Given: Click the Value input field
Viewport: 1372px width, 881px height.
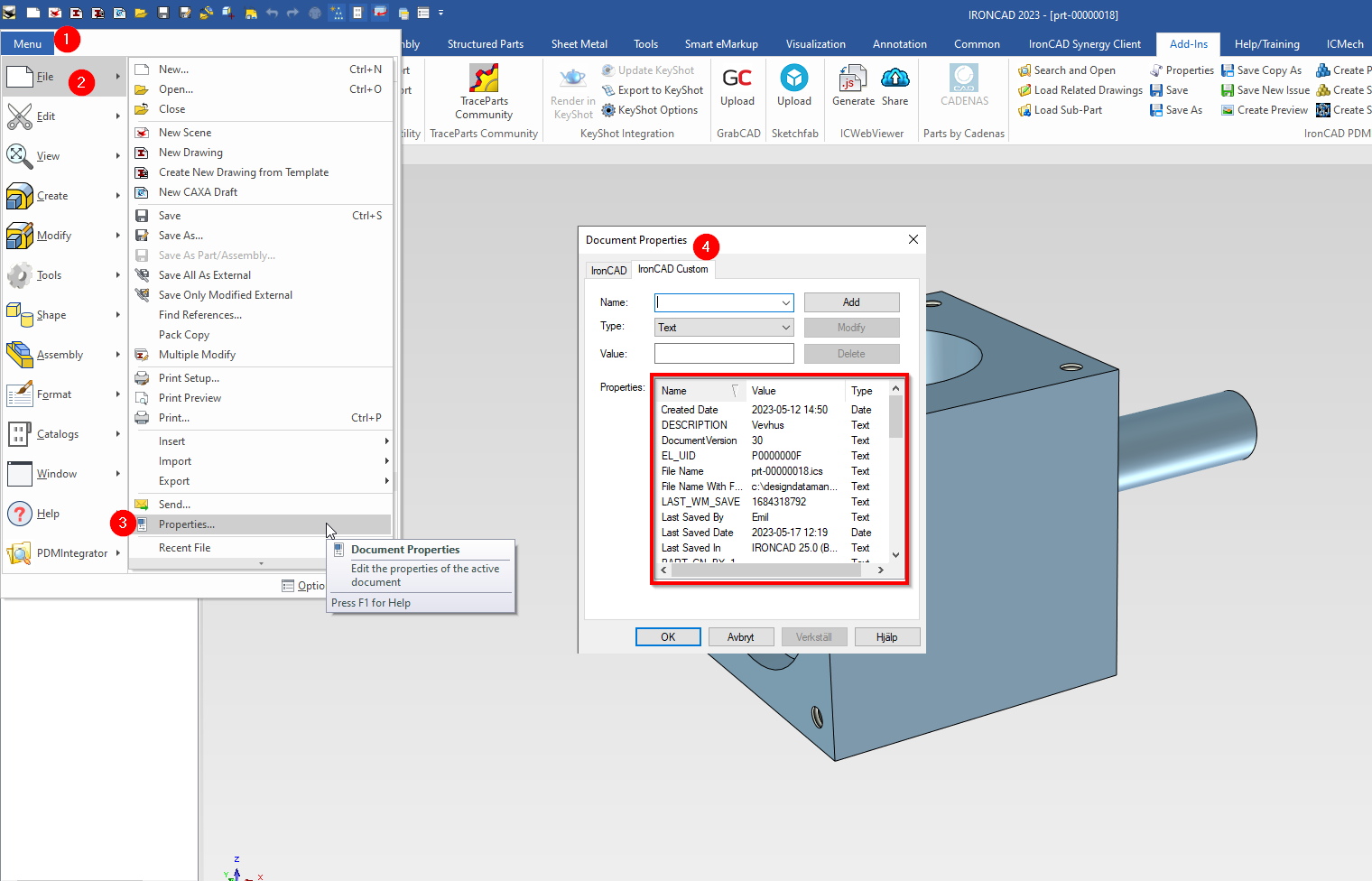Looking at the screenshot, I should click(724, 354).
